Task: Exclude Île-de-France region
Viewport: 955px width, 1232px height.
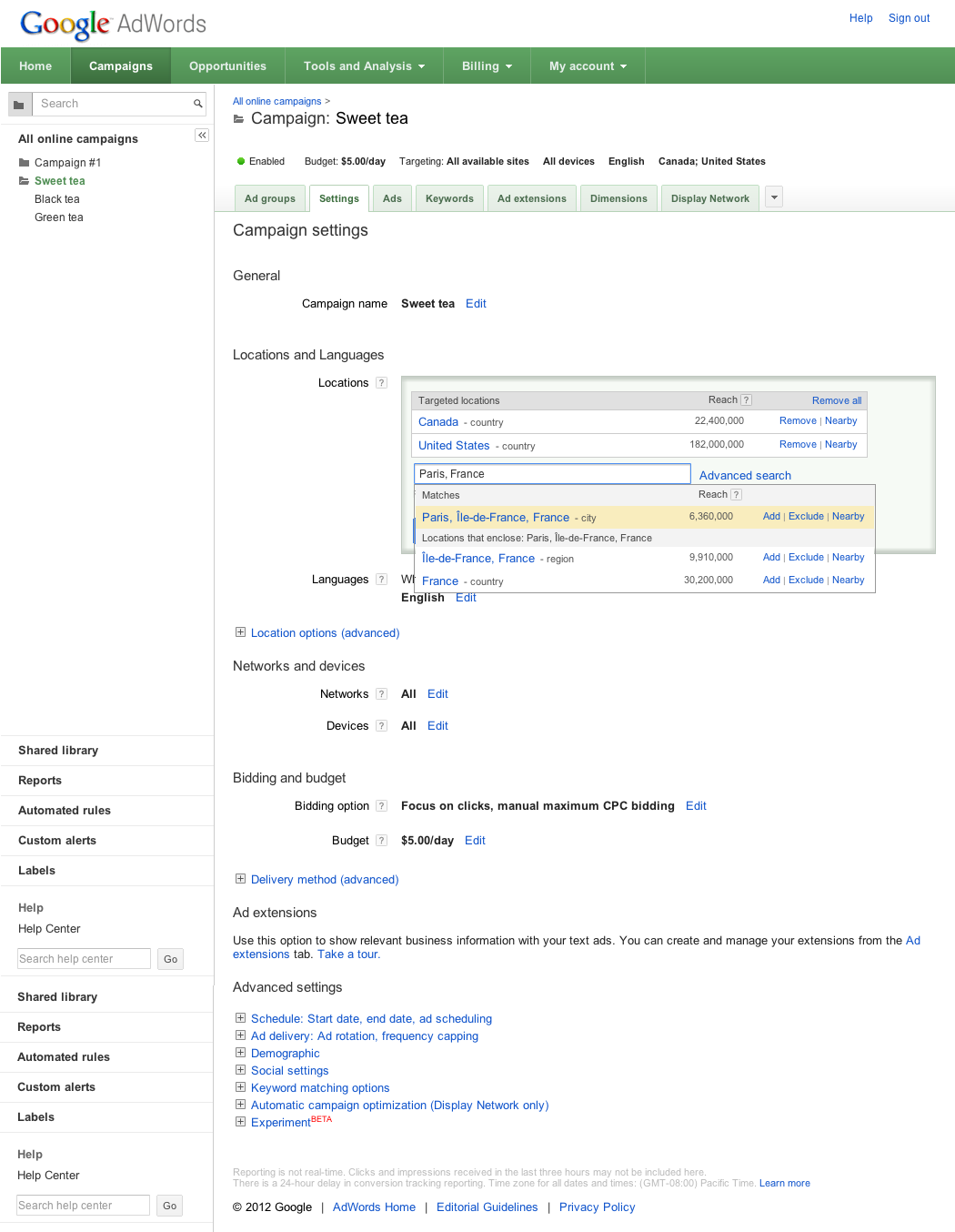Action: click(x=806, y=557)
